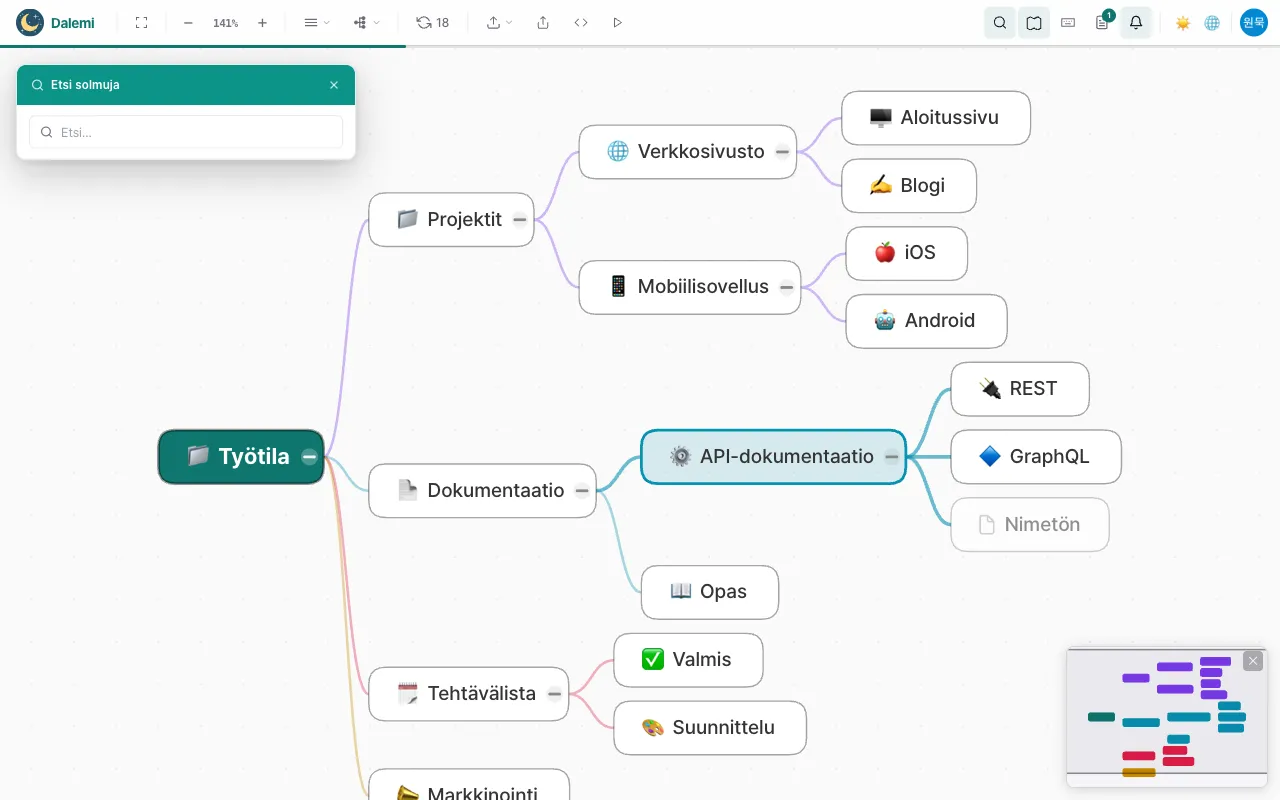Select the Valmis node
Viewport: 1280px width, 800px height.
click(x=688, y=660)
